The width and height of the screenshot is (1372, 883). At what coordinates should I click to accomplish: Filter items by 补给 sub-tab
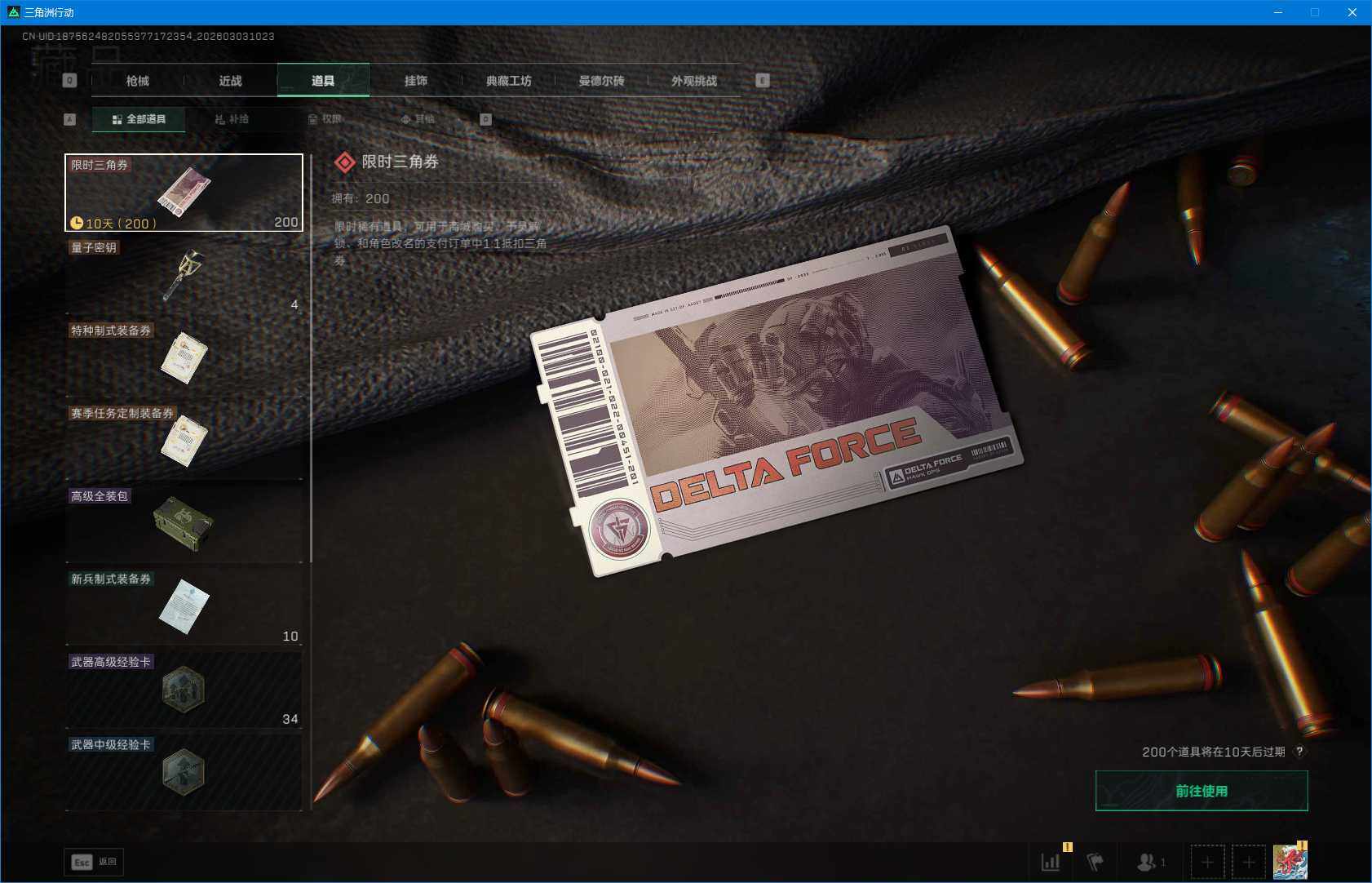(x=232, y=119)
